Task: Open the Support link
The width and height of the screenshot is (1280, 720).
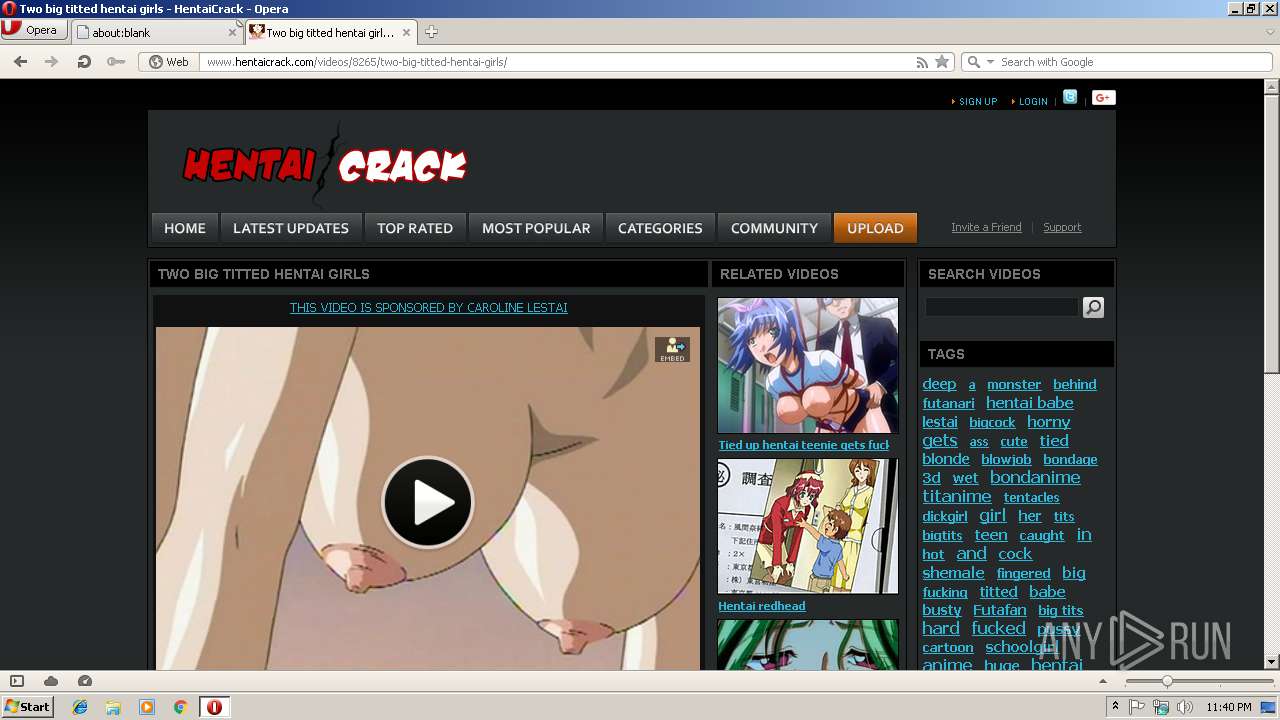Action: pyautogui.click(x=1062, y=227)
